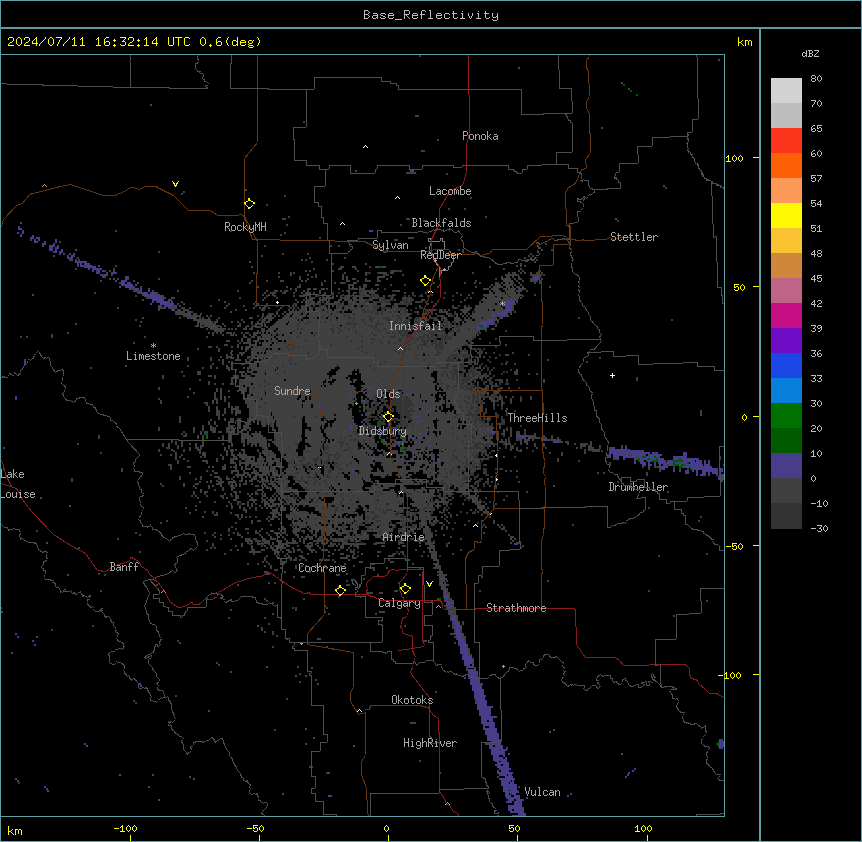This screenshot has height=842, width=862.
Task: Click the white plus marker west of Drumheller area
Action: click(612, 375)
